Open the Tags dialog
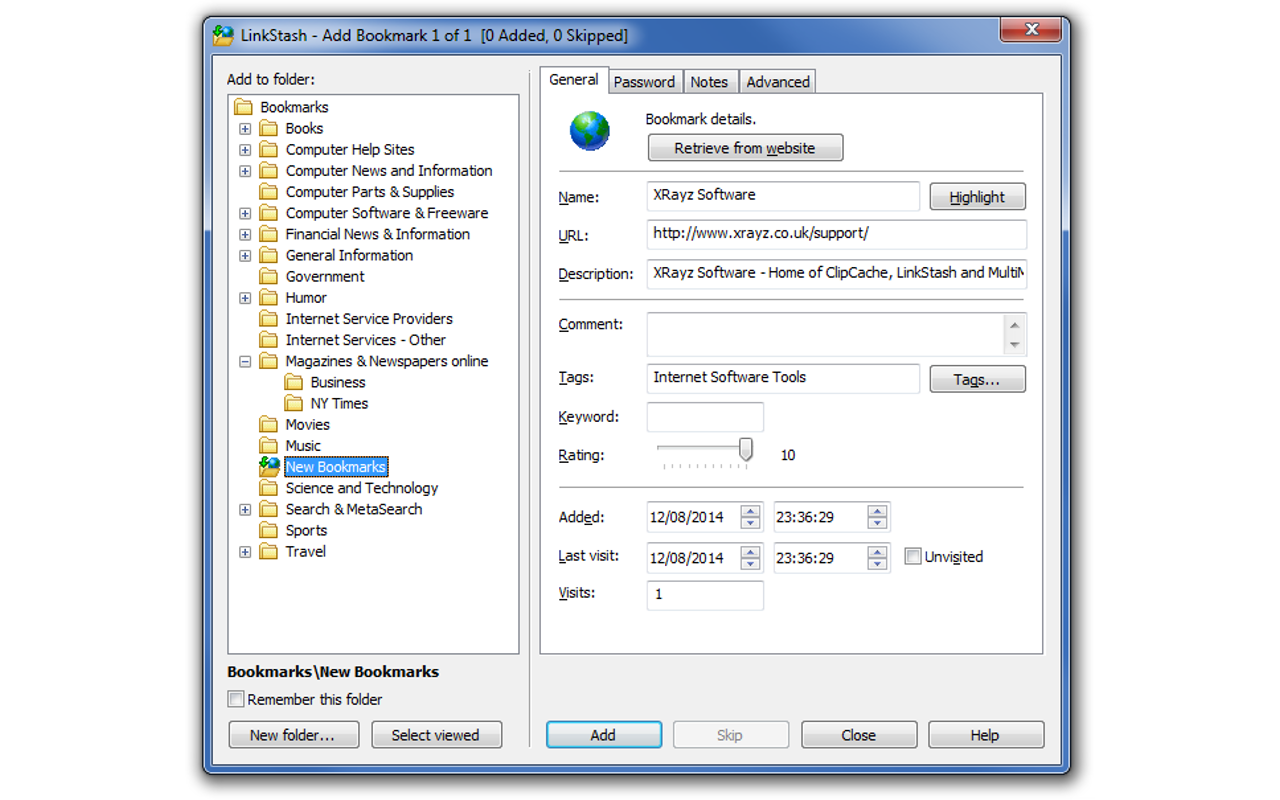 977,378
